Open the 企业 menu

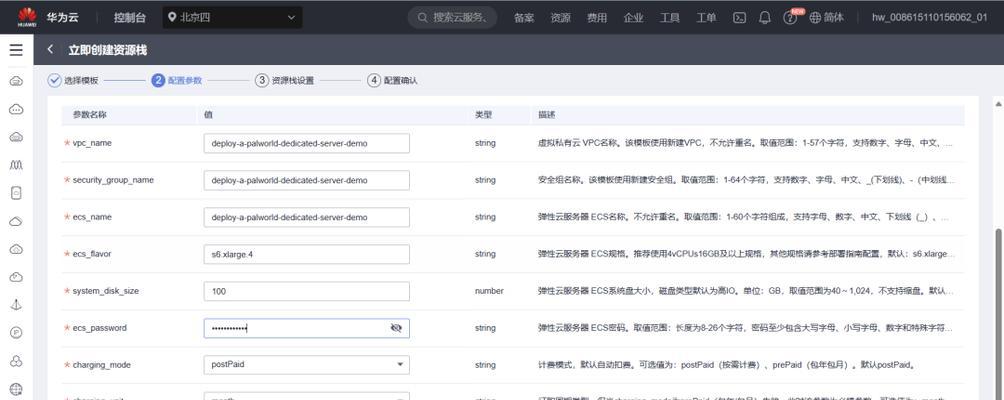coord(633,18)
